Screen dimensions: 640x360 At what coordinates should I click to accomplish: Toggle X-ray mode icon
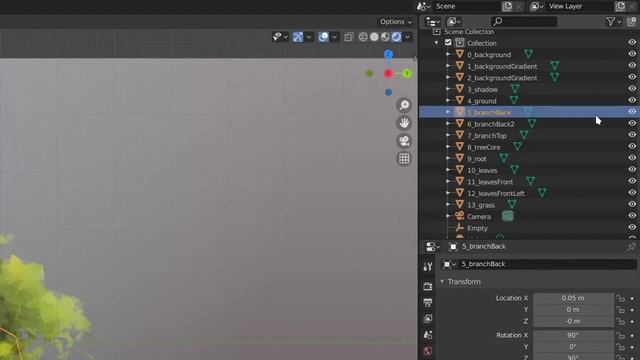349,37
